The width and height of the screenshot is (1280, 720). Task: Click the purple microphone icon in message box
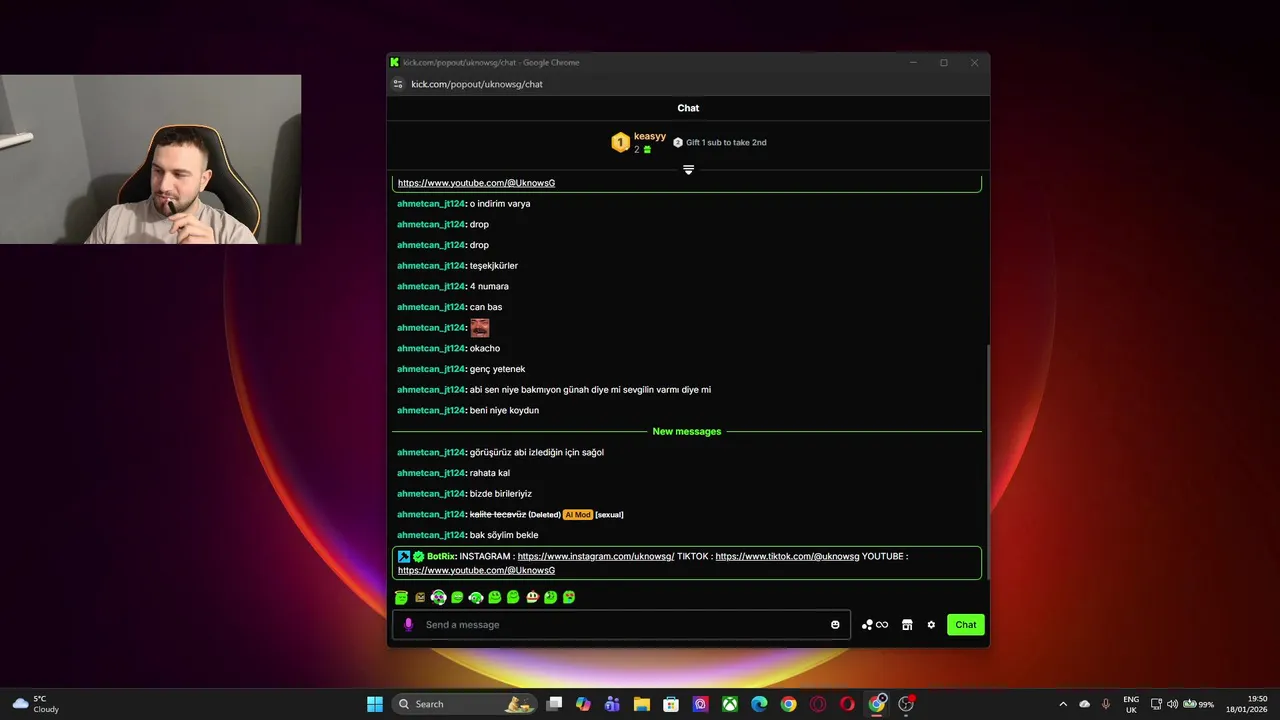[x=408, y=625]
